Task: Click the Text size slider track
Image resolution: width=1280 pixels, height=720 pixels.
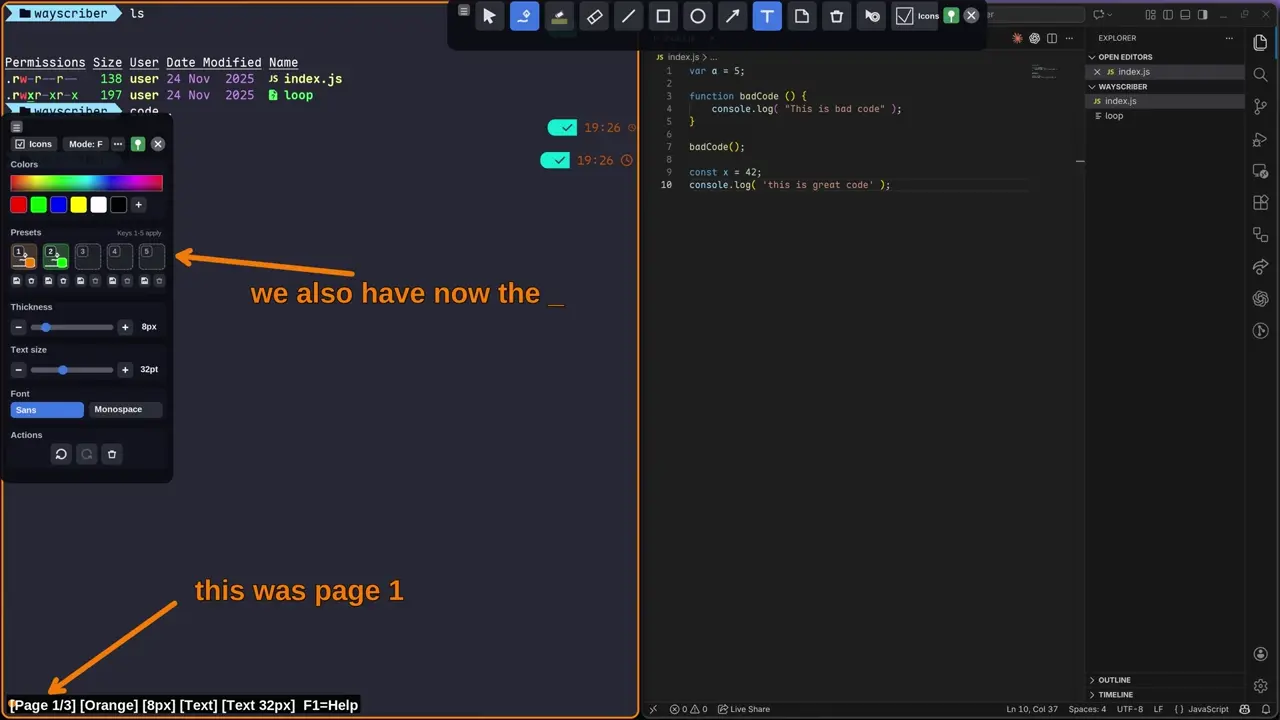Action: tap(72, 370)
